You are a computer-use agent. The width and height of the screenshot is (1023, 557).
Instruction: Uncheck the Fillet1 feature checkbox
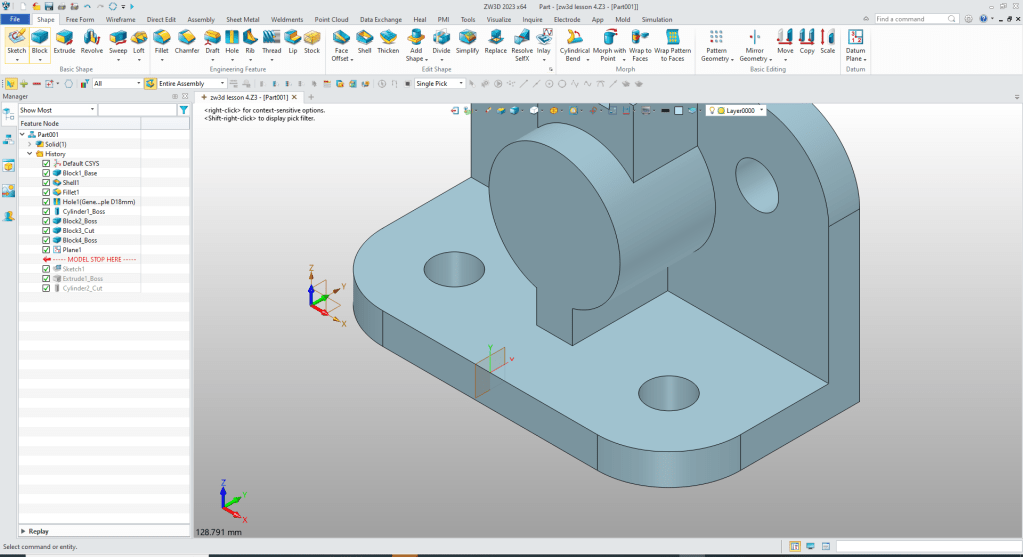46,192
